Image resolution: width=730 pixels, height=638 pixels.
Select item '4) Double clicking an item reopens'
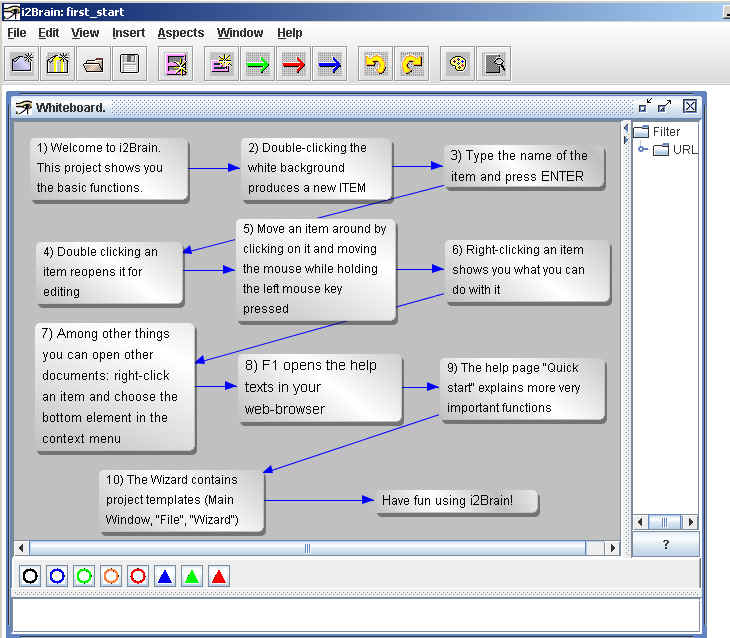click(109, 273)
